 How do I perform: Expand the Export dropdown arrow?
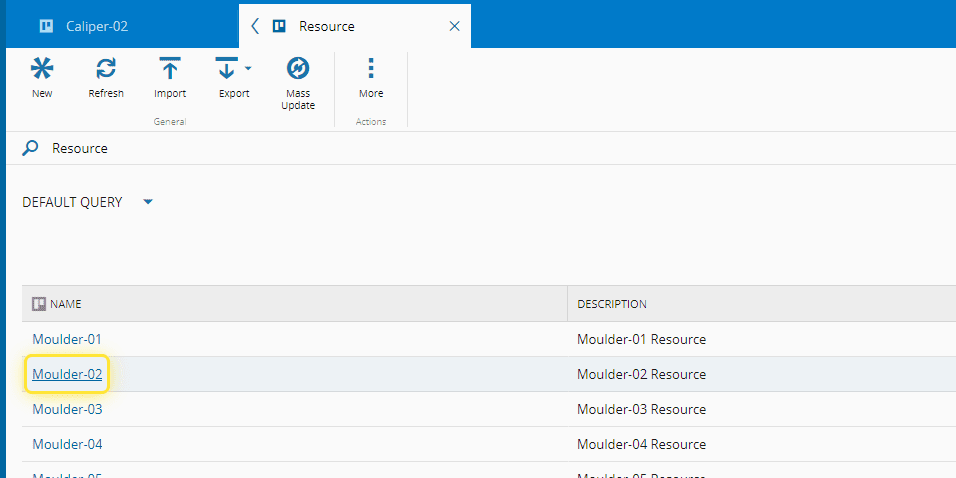(248, 69)
